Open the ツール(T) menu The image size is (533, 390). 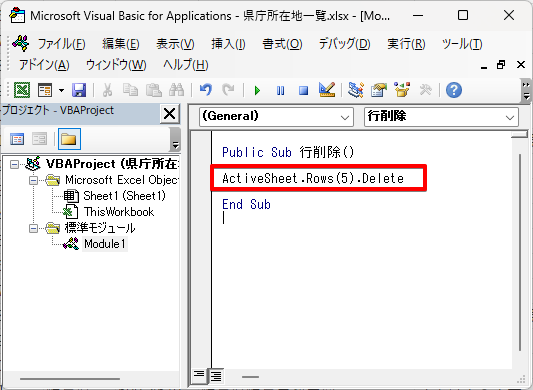(x=462, y=44)
